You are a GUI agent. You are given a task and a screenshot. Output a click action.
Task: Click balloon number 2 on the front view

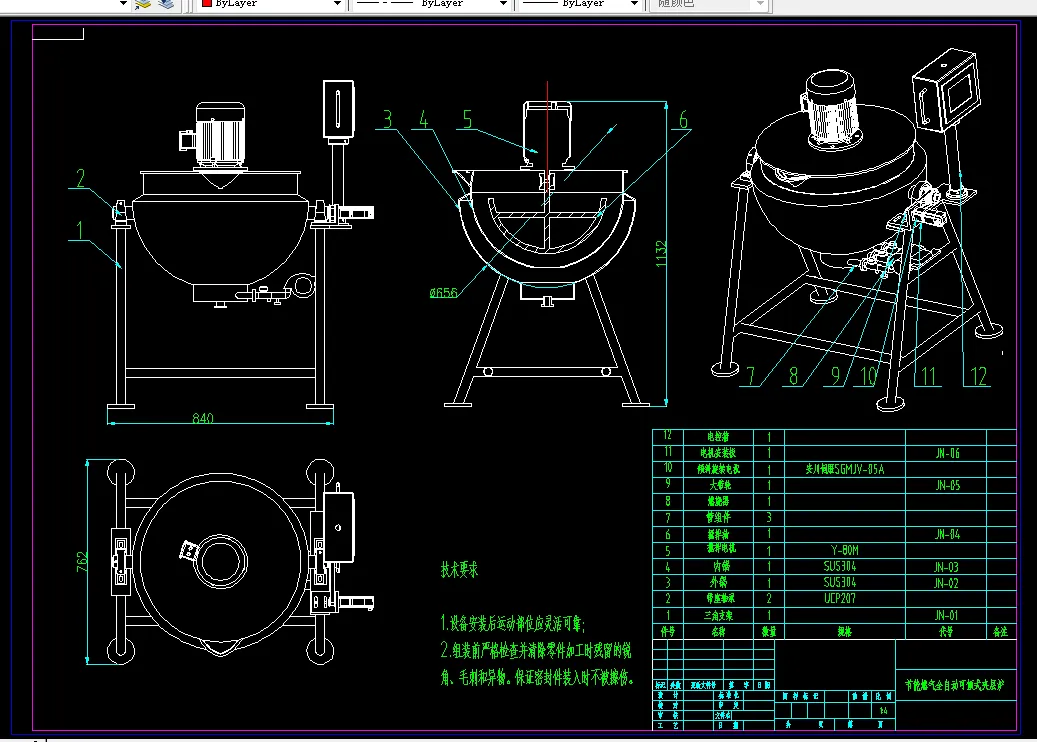[x=80, y=178]
